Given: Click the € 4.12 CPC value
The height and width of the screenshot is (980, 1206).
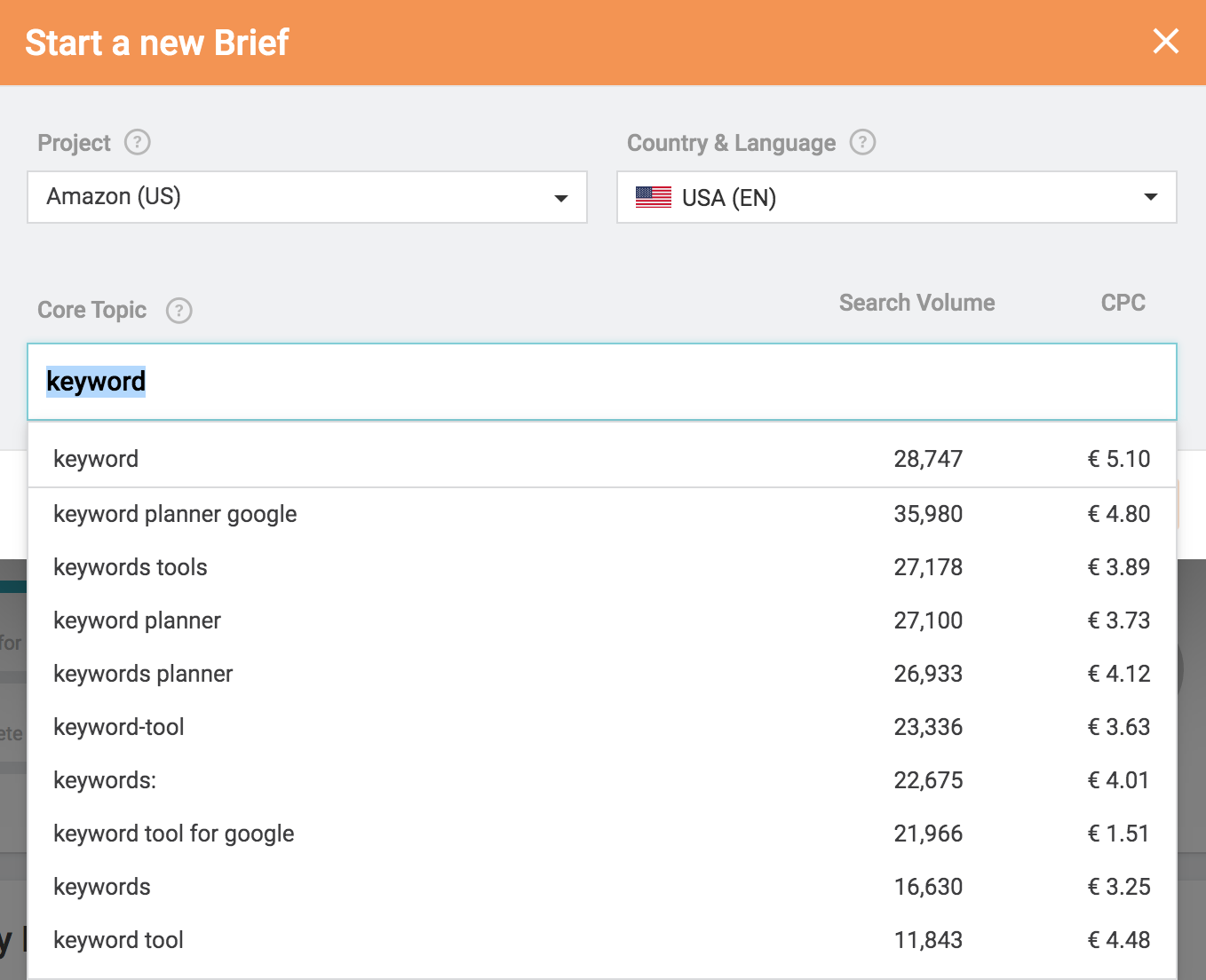Looking at the screenshot, I should (1119, 674).
